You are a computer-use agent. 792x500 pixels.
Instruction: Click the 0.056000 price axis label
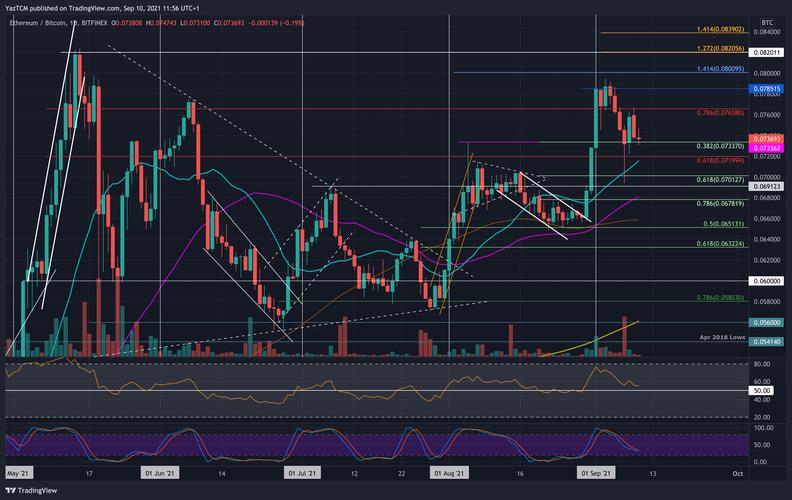click(766, 323)
